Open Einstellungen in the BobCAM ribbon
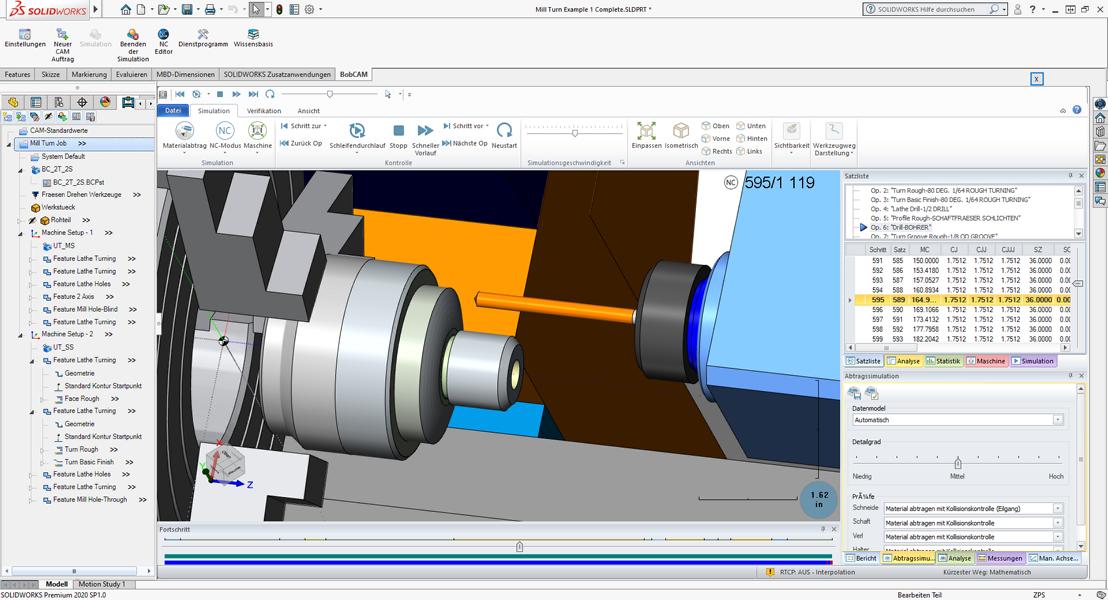The image size is (1108, 600). click(25, 38)
